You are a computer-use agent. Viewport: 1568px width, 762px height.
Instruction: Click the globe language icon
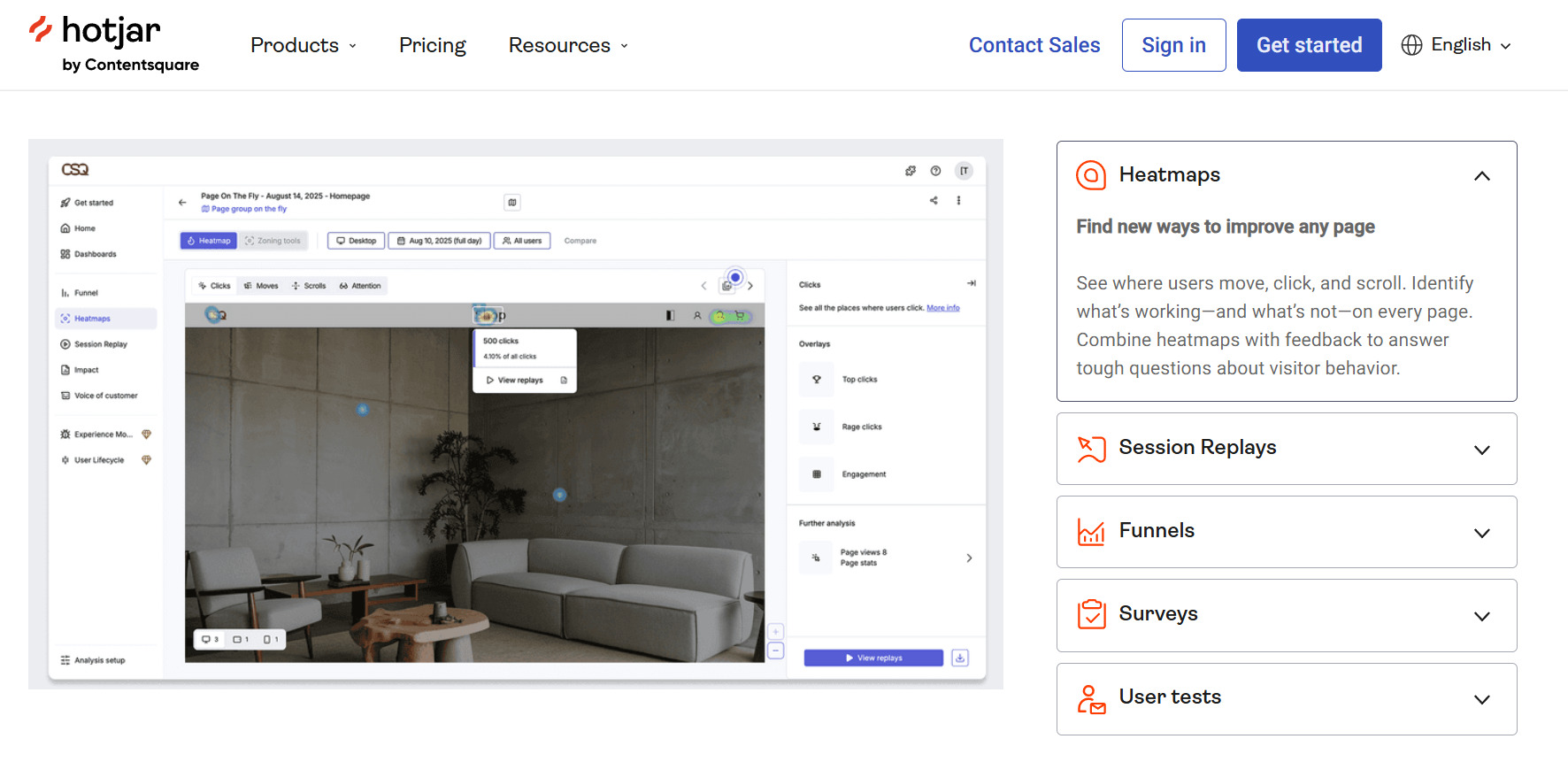pyautogui.click(x=1411, y=45)
